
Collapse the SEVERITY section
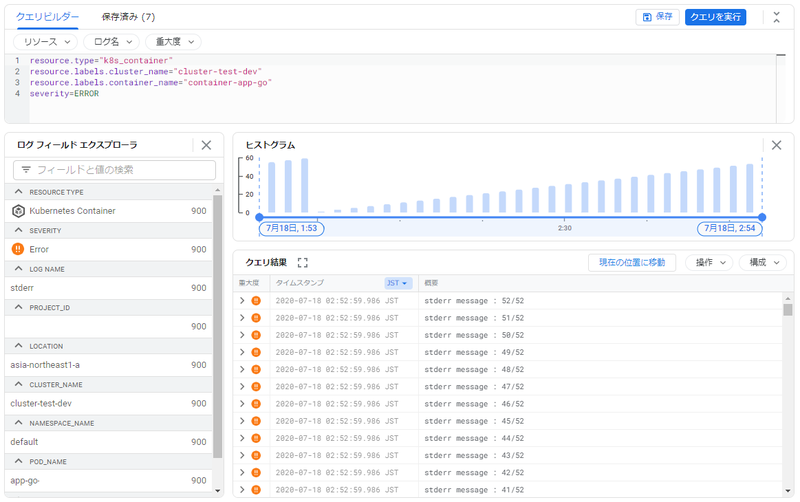(19, 231)
